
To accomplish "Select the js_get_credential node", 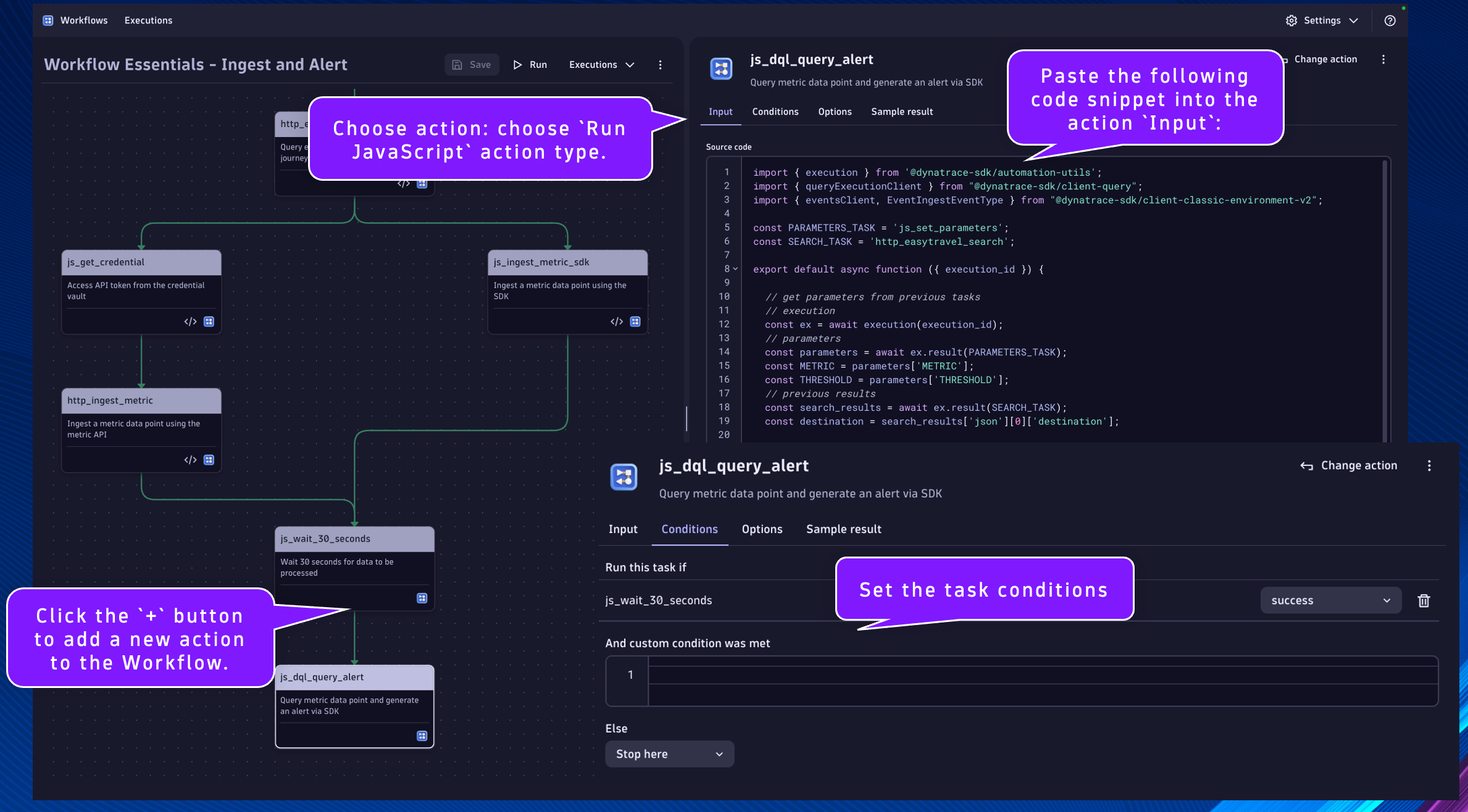I will 141,291.
